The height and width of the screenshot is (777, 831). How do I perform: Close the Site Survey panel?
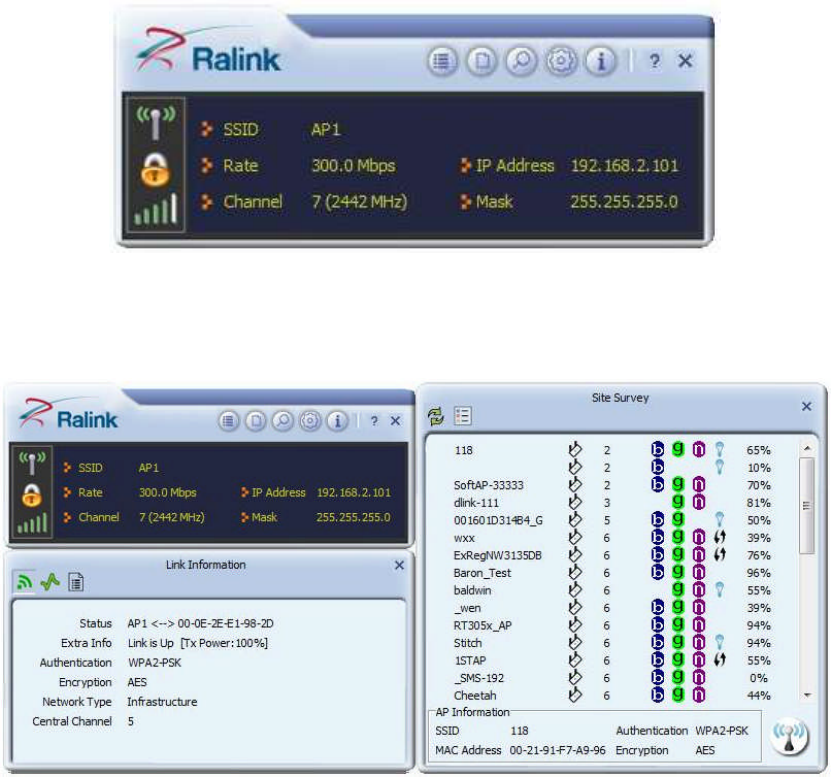point(807,407)
